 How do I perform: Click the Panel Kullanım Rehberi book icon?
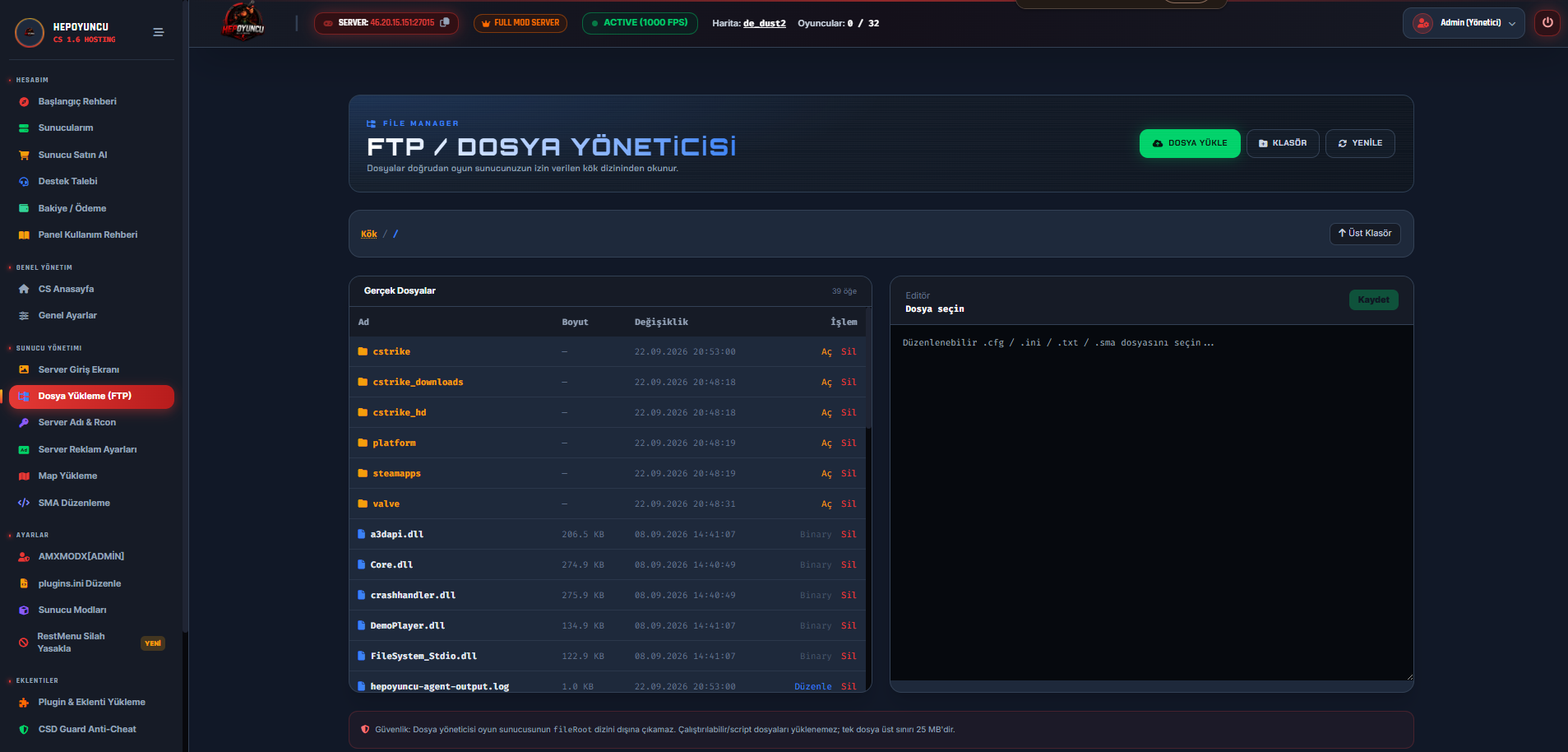click(x=24, y=235)
